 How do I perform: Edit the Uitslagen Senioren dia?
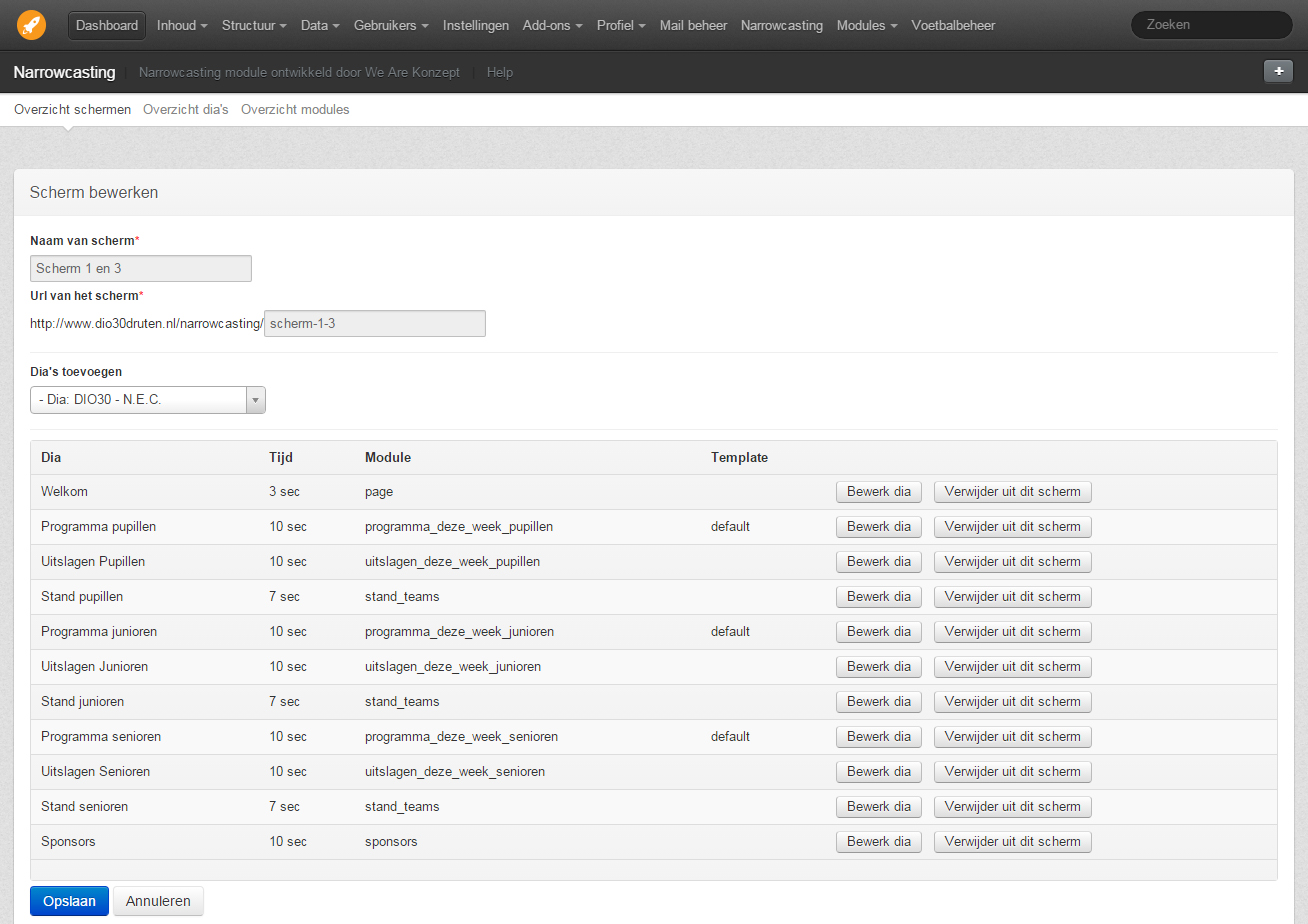coord(879,772)
